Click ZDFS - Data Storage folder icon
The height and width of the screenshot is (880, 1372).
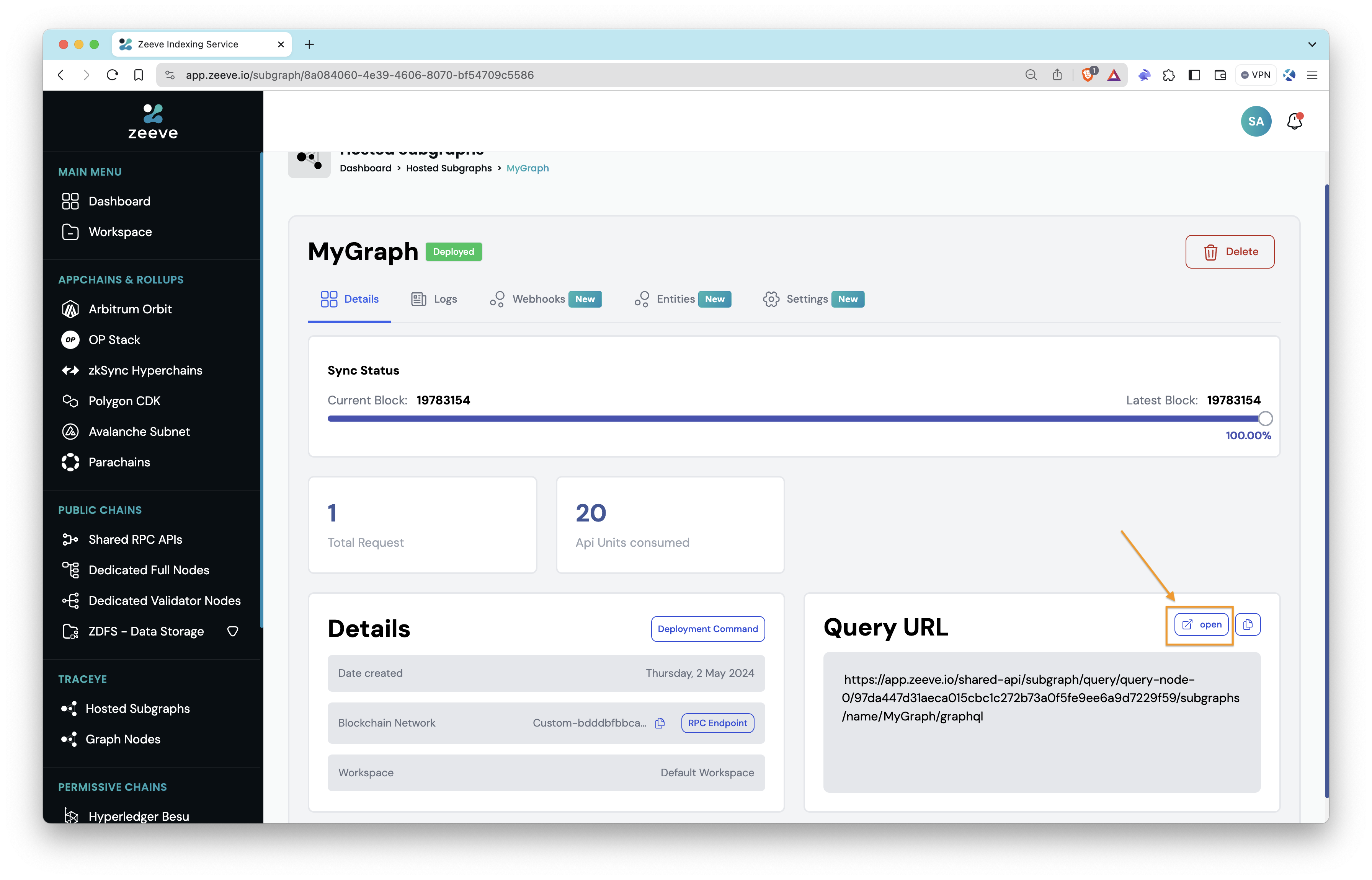(x=70, y=631)
